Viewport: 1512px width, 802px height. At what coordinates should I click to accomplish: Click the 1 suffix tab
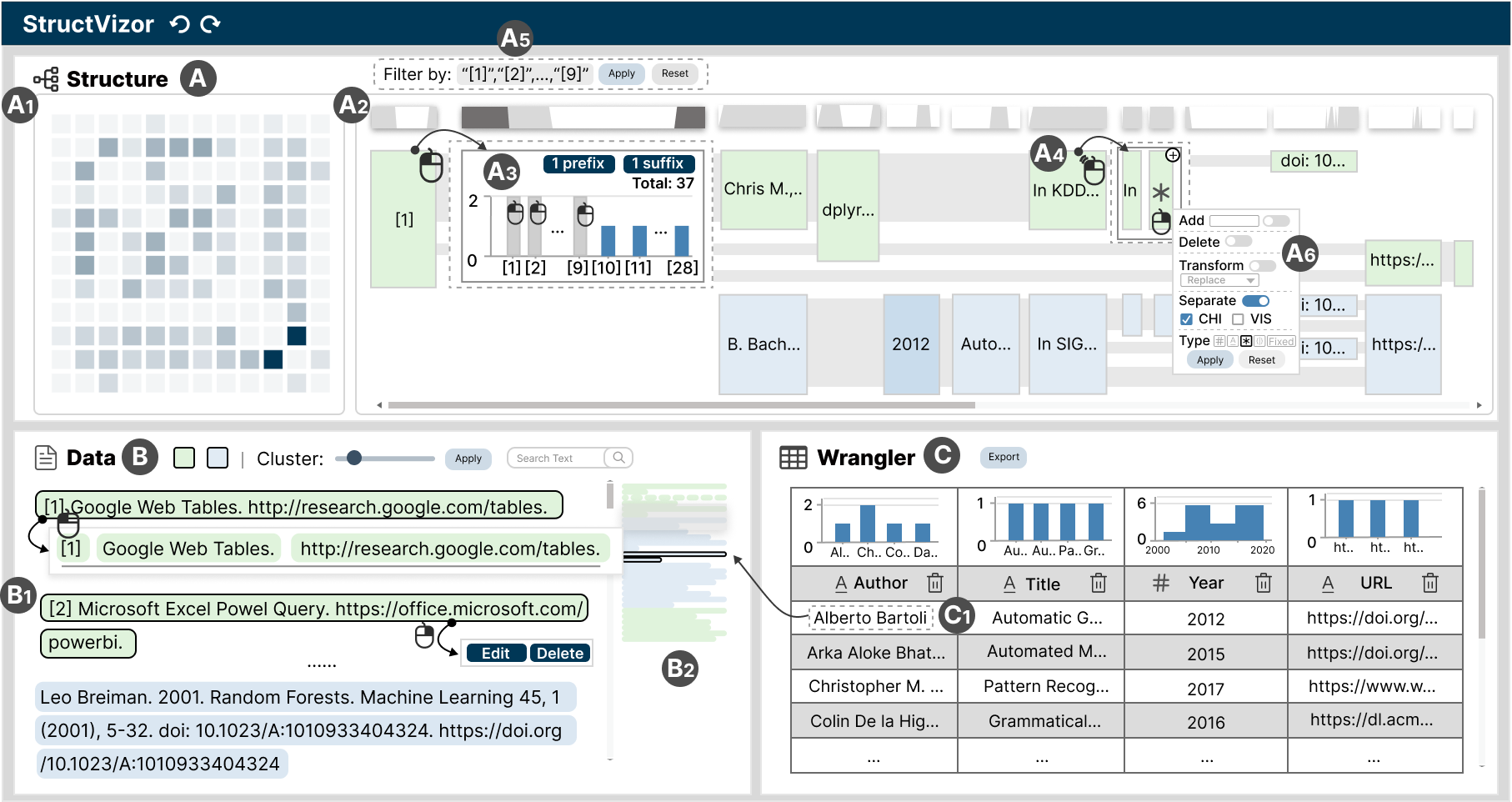658,163
